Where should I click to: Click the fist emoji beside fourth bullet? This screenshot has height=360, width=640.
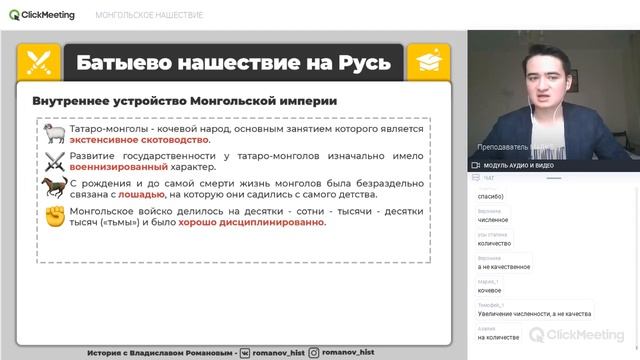(x=55, y=216)
